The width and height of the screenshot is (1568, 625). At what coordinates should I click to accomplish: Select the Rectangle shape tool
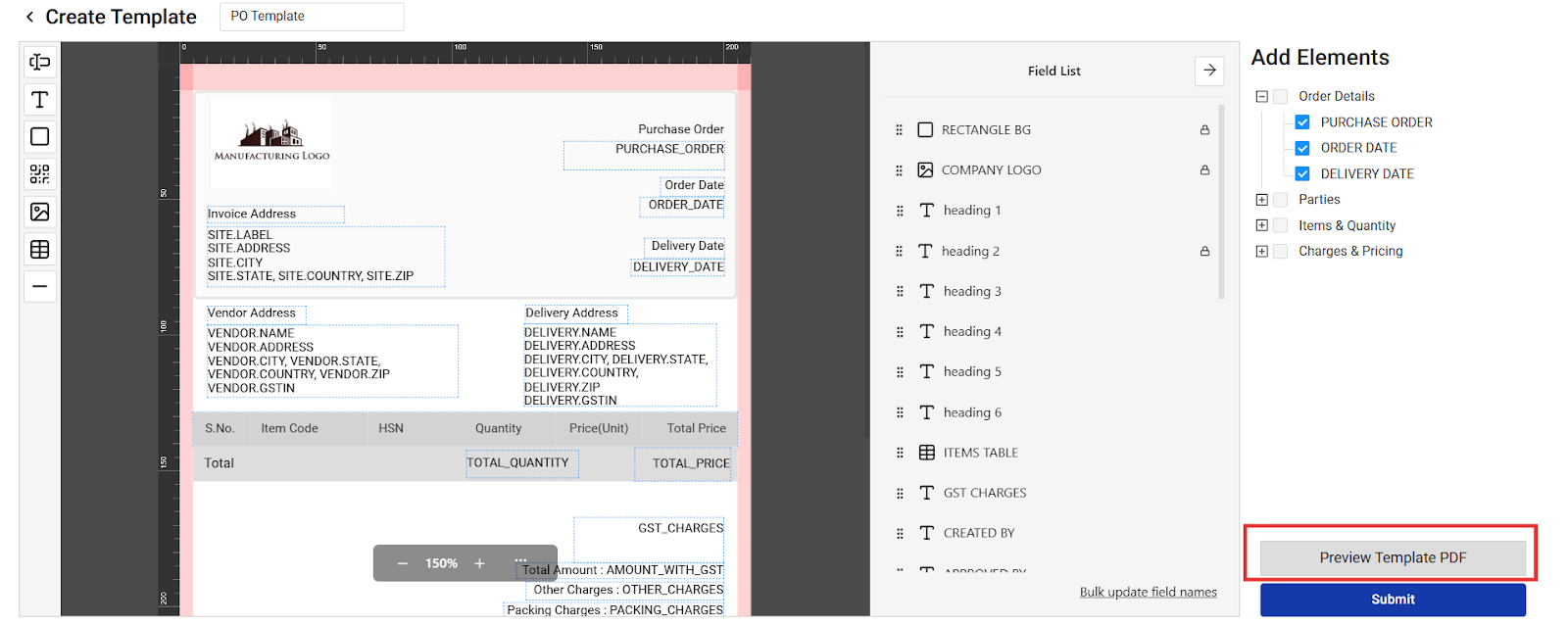tap(40, 137)
